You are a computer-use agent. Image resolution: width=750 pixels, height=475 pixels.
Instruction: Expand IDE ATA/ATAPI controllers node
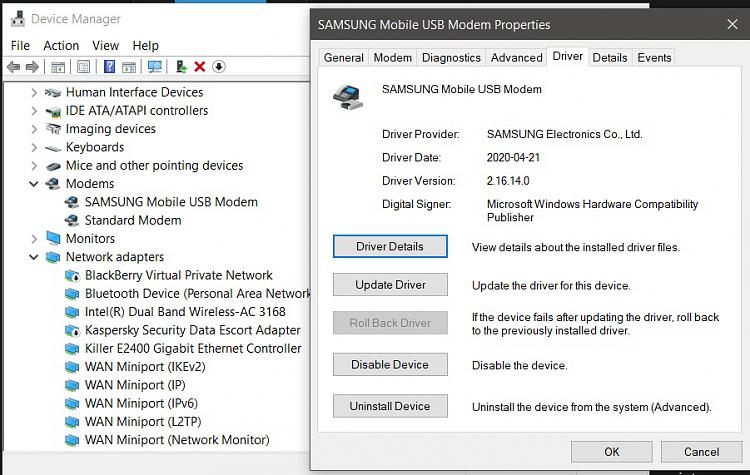[34, 111]
